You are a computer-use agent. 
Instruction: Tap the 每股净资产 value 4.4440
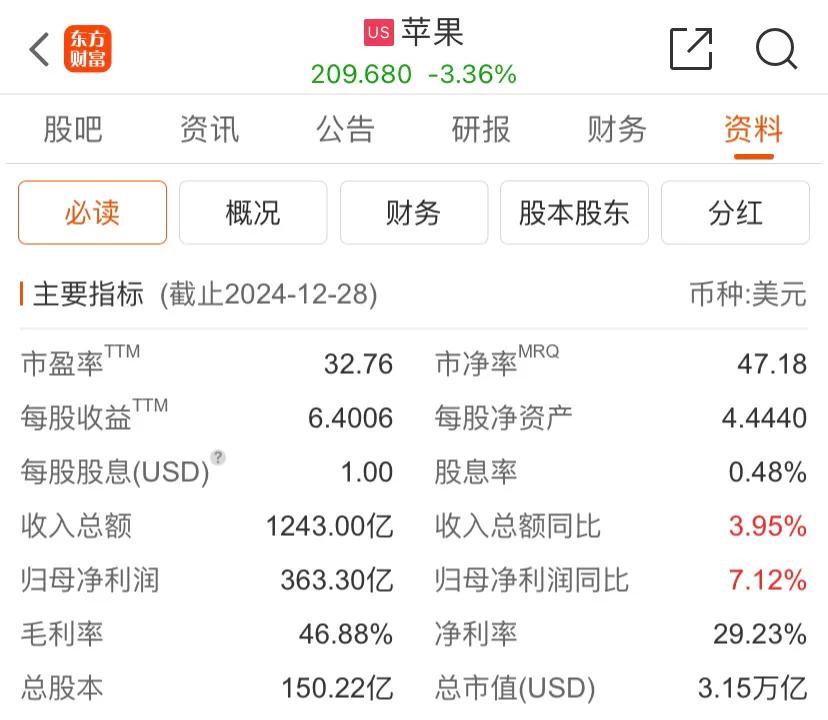(x=764, y=418)
